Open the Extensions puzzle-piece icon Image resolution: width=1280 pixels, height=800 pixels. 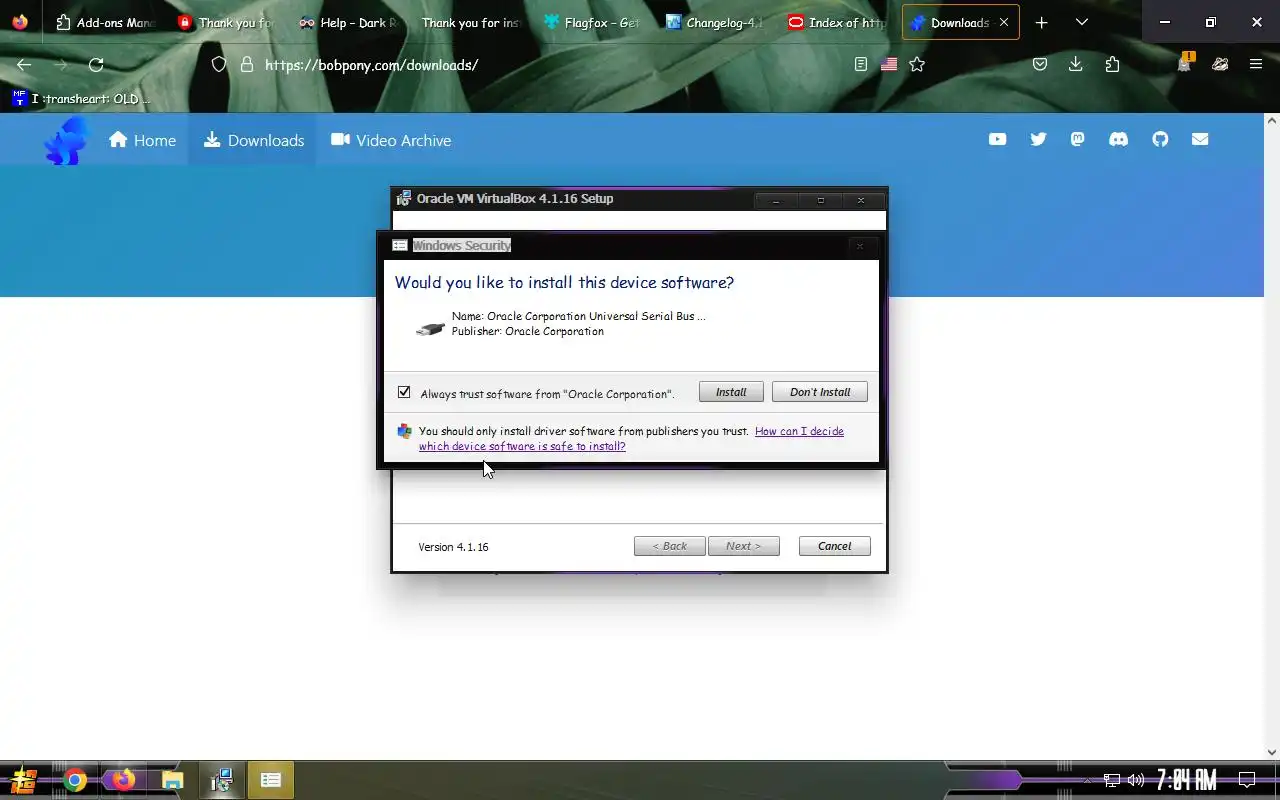tap(1112, 64)
